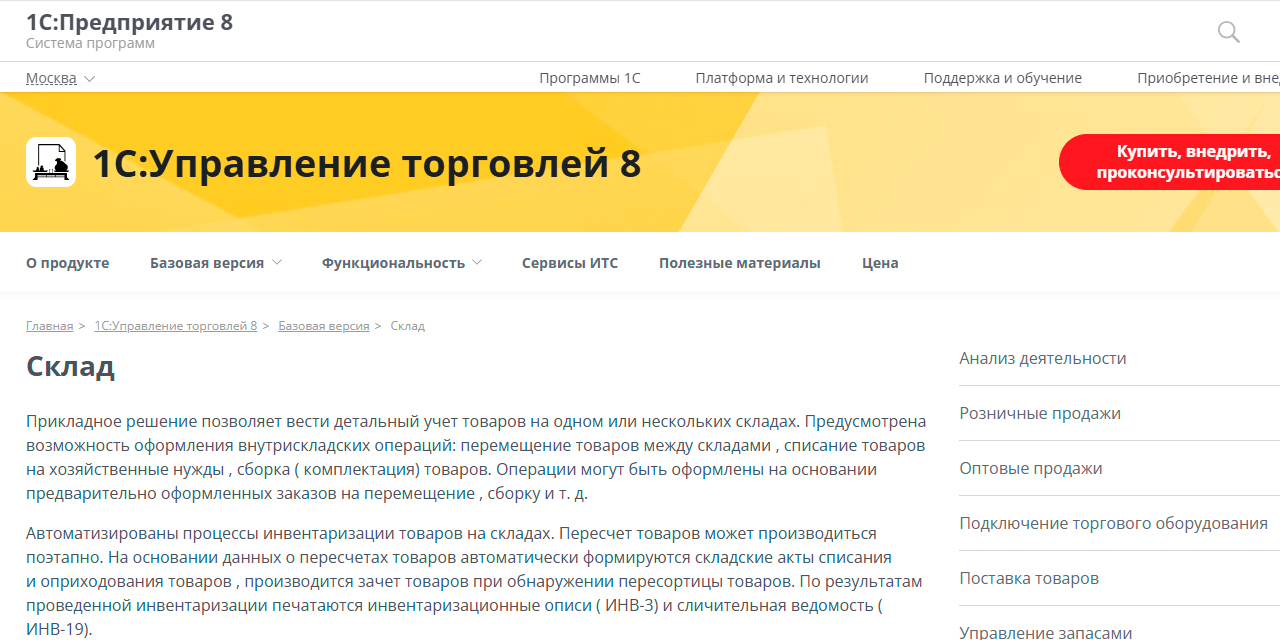Open Розничные продажи in the sidebar
The image size is (1280, 640).
1040,413
